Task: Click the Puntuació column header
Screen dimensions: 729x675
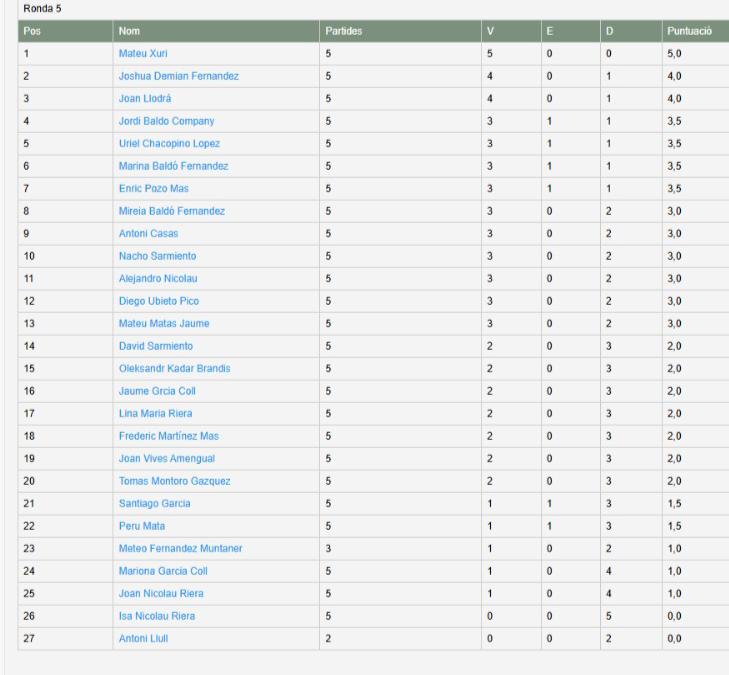Action: 689,32
